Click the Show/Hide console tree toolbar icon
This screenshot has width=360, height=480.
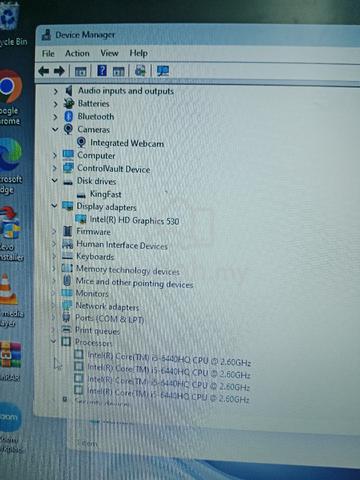pyautogui.click(x=80, y=71)
